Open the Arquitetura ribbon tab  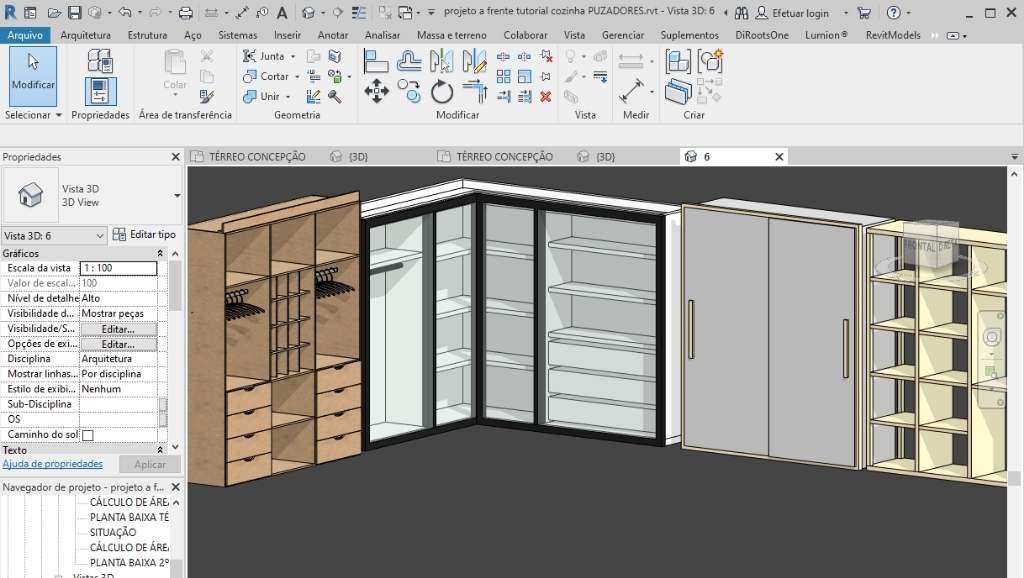85,35
